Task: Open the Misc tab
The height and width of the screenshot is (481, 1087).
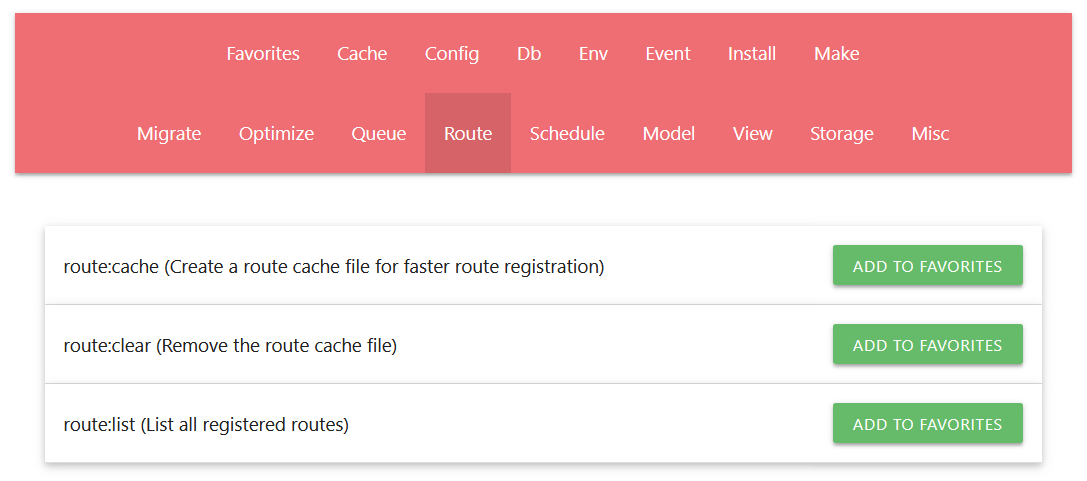Action: tap(931, 134)
